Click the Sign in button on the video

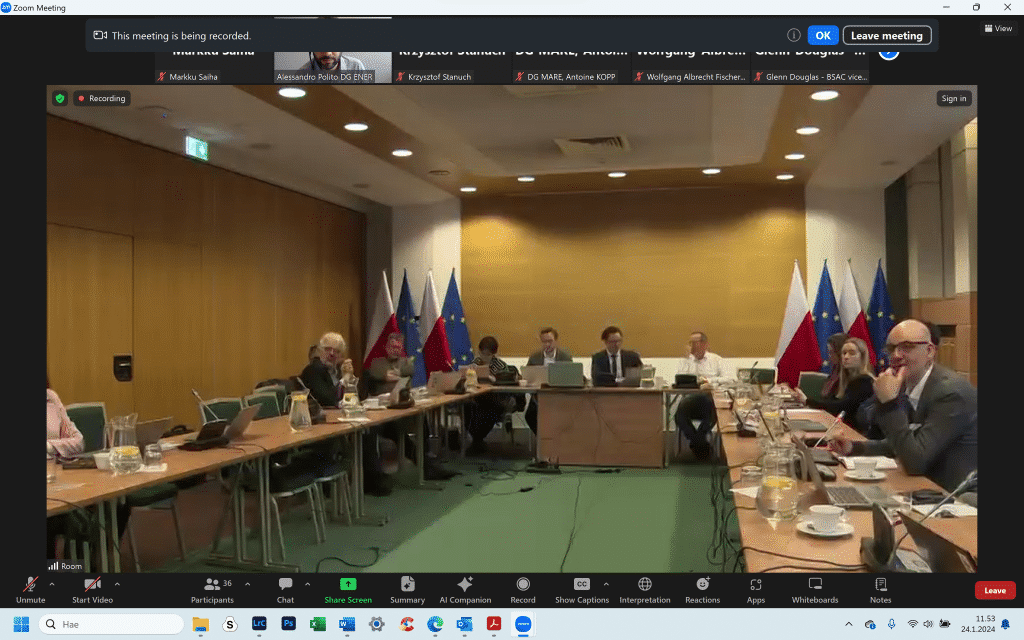click(x=953, y=99)
